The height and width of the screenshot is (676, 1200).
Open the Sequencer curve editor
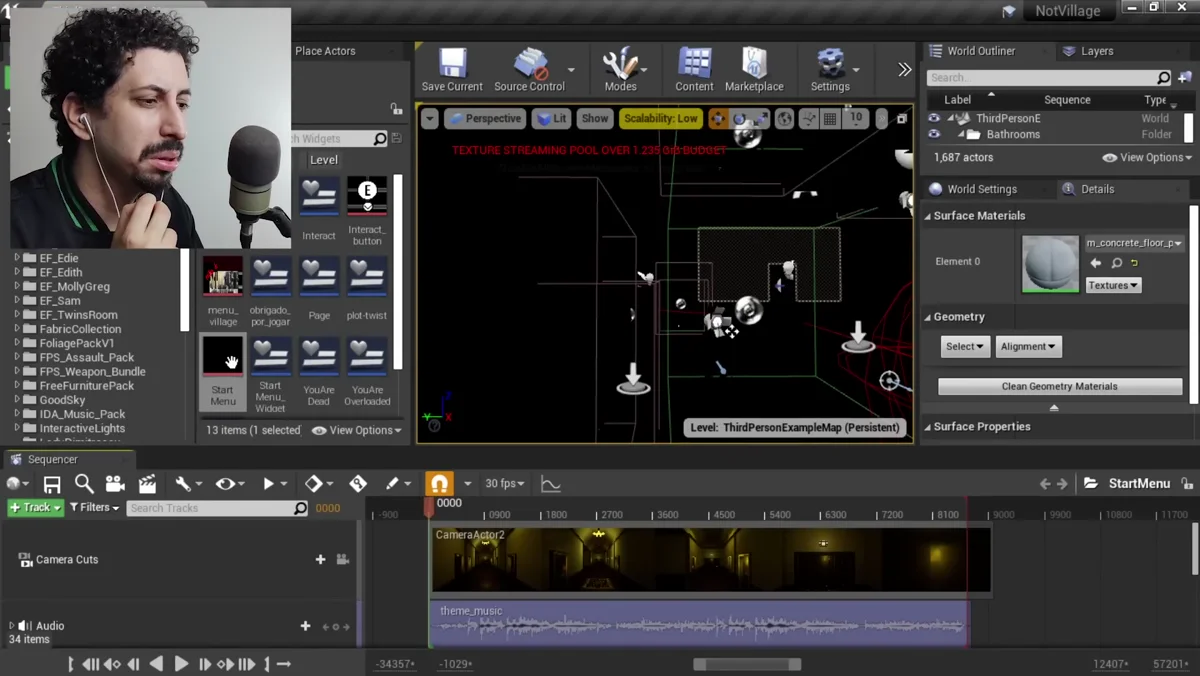pos(551,484)
